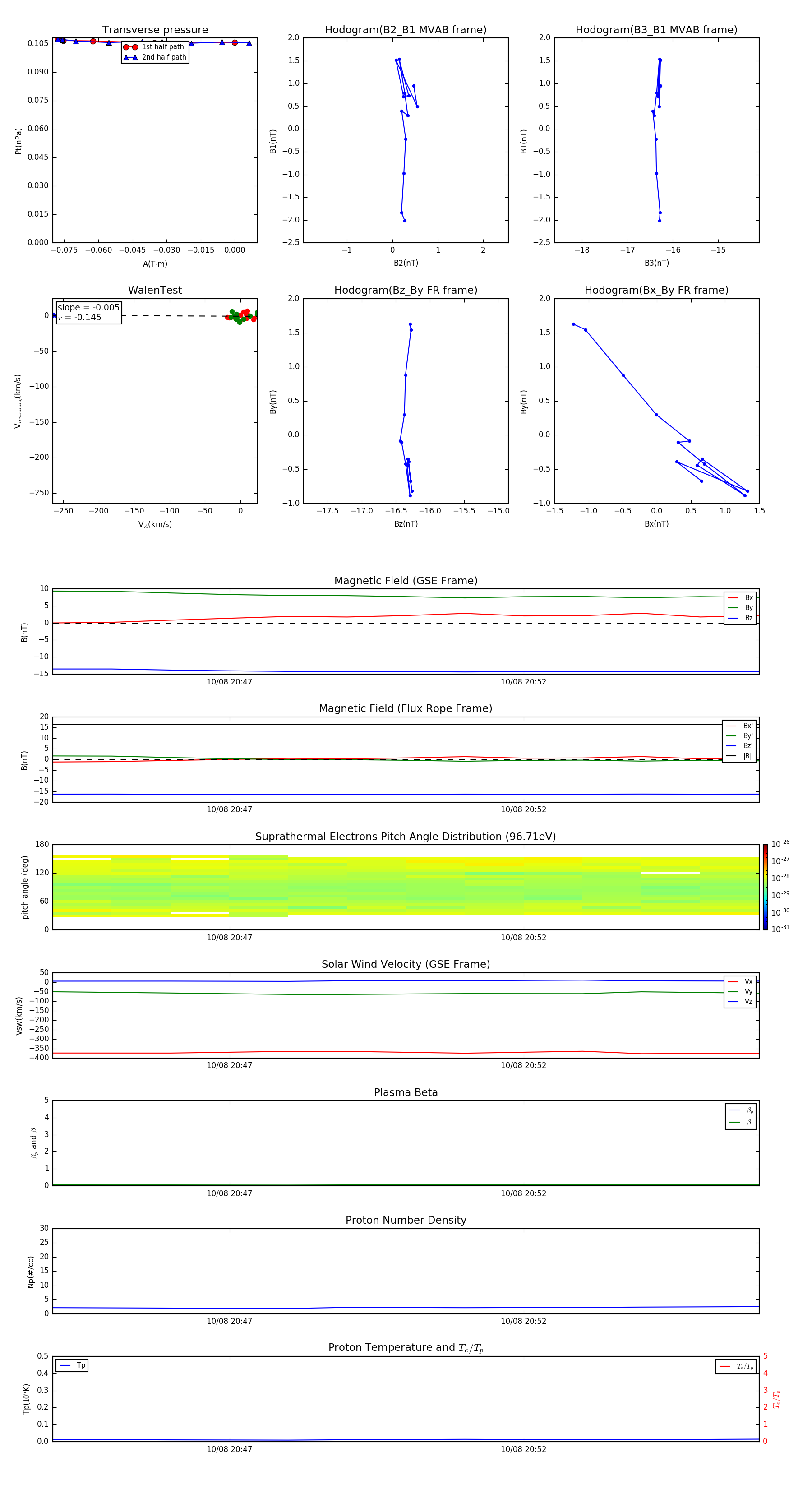Viewport: 812px width, 1489px height.
Task: Click the 'Proton Number Density' title
Action: click(x=406, y=1220)
